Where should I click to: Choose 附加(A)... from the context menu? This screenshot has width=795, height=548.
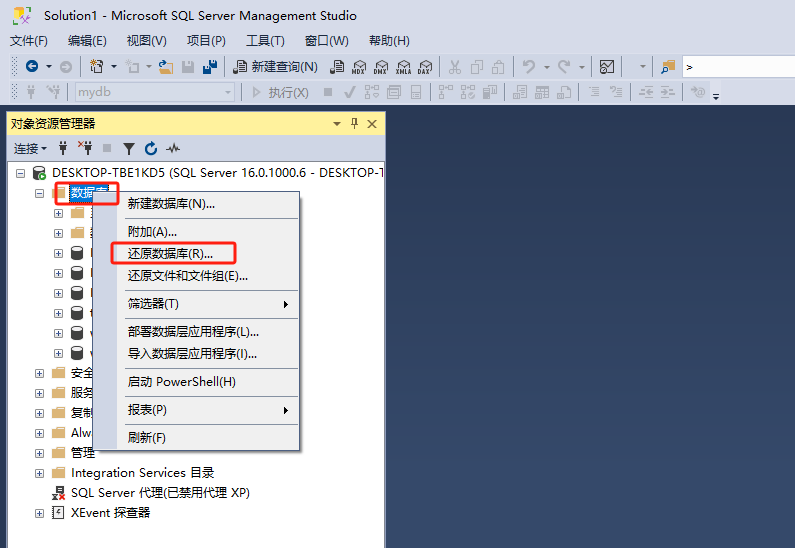tap(152, 232)
